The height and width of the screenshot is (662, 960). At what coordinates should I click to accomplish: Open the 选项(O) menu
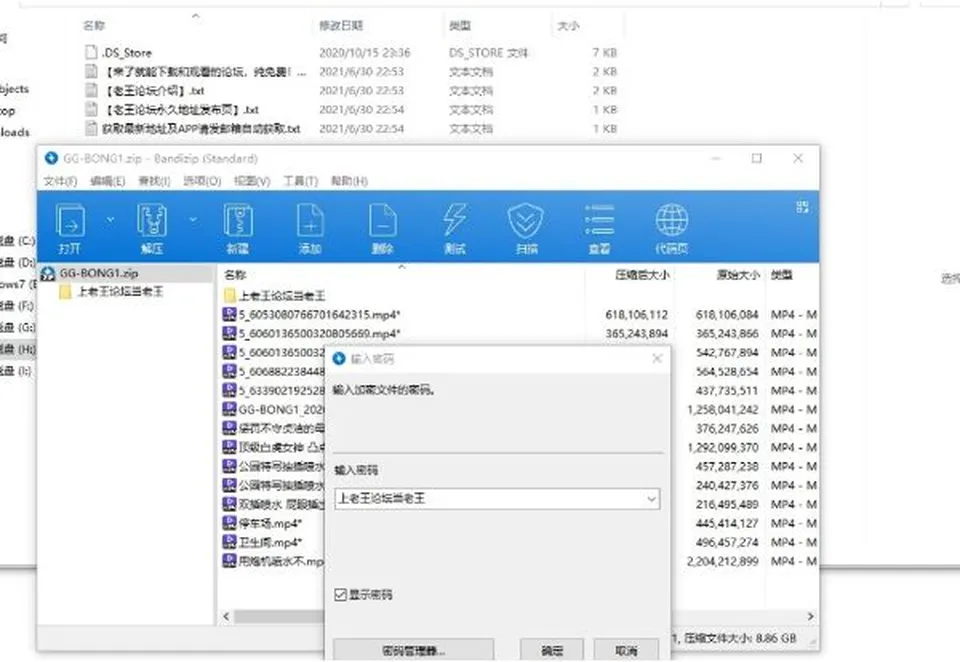[202, 181]
